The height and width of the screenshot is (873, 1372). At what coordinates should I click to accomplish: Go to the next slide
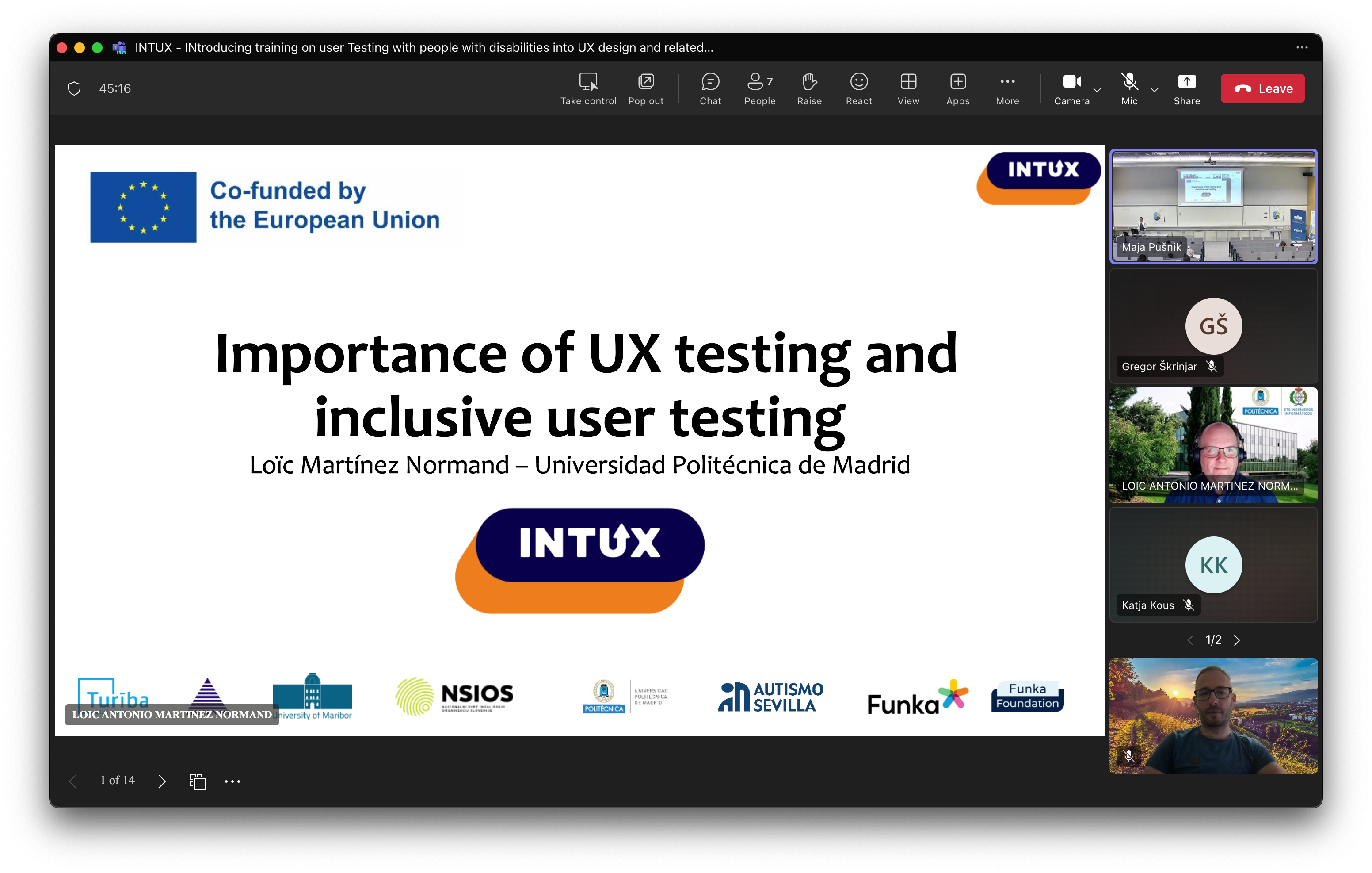162,781
